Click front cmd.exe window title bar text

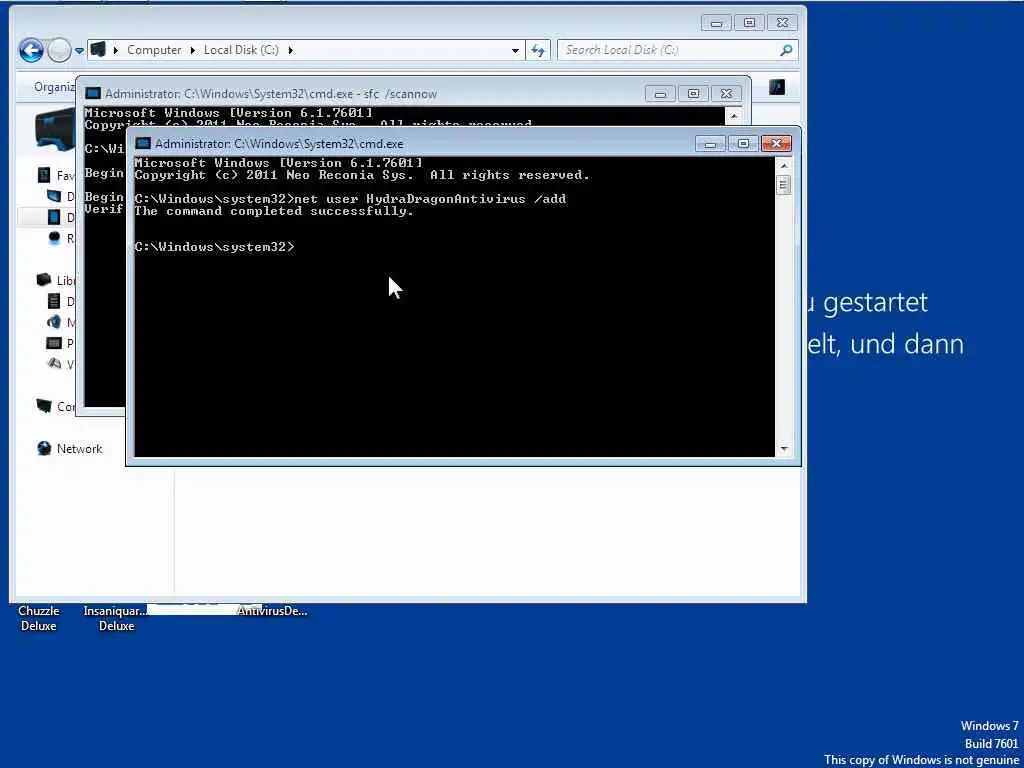[279, 144]
